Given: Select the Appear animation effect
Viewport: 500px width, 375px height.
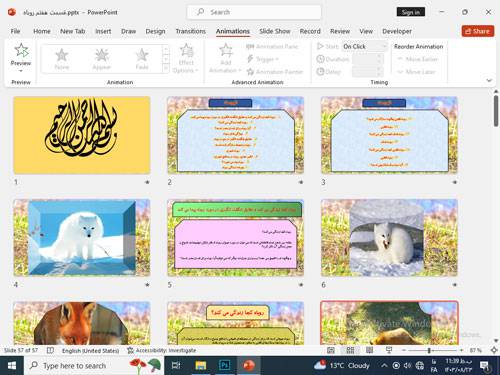Looking at the screenshot, I should [102, 59].
